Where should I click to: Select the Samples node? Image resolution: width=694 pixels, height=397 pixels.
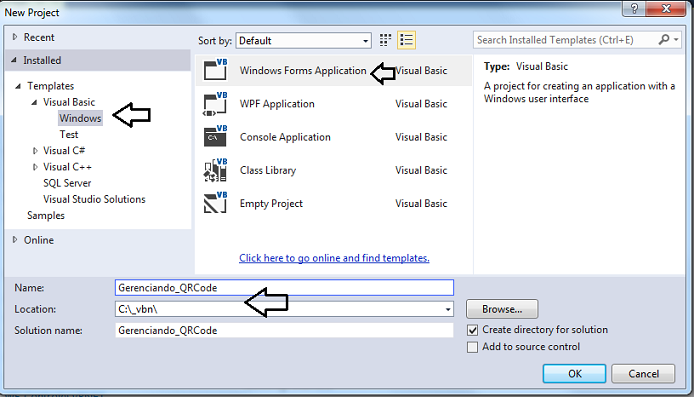[x=46, y=216]
